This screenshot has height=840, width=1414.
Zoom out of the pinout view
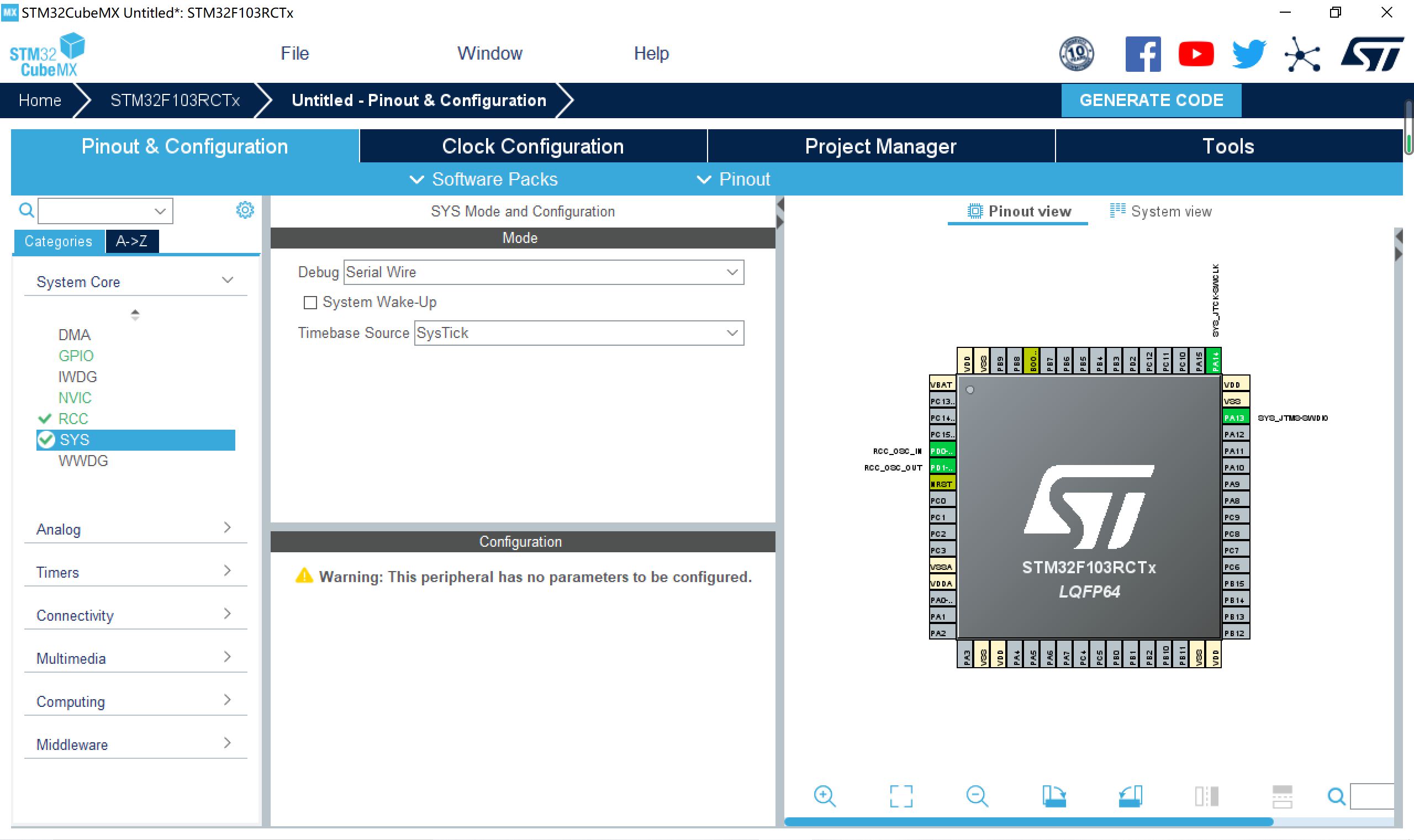coord(978,796)
